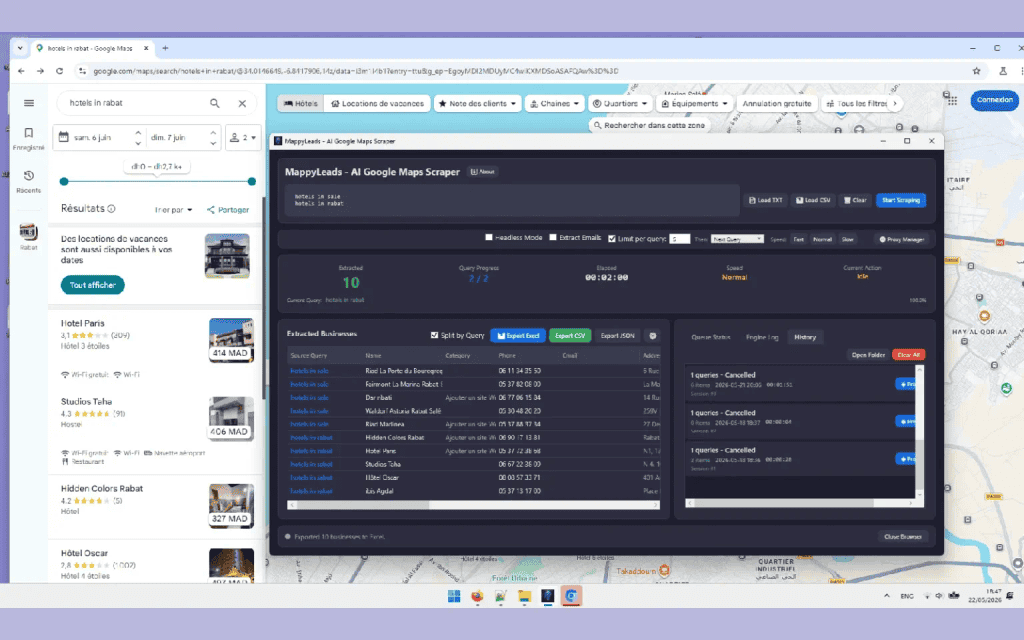The image size is (1024, 640).
Task: Expand Équipements filter dropdown
Action: tap(694, 103)
